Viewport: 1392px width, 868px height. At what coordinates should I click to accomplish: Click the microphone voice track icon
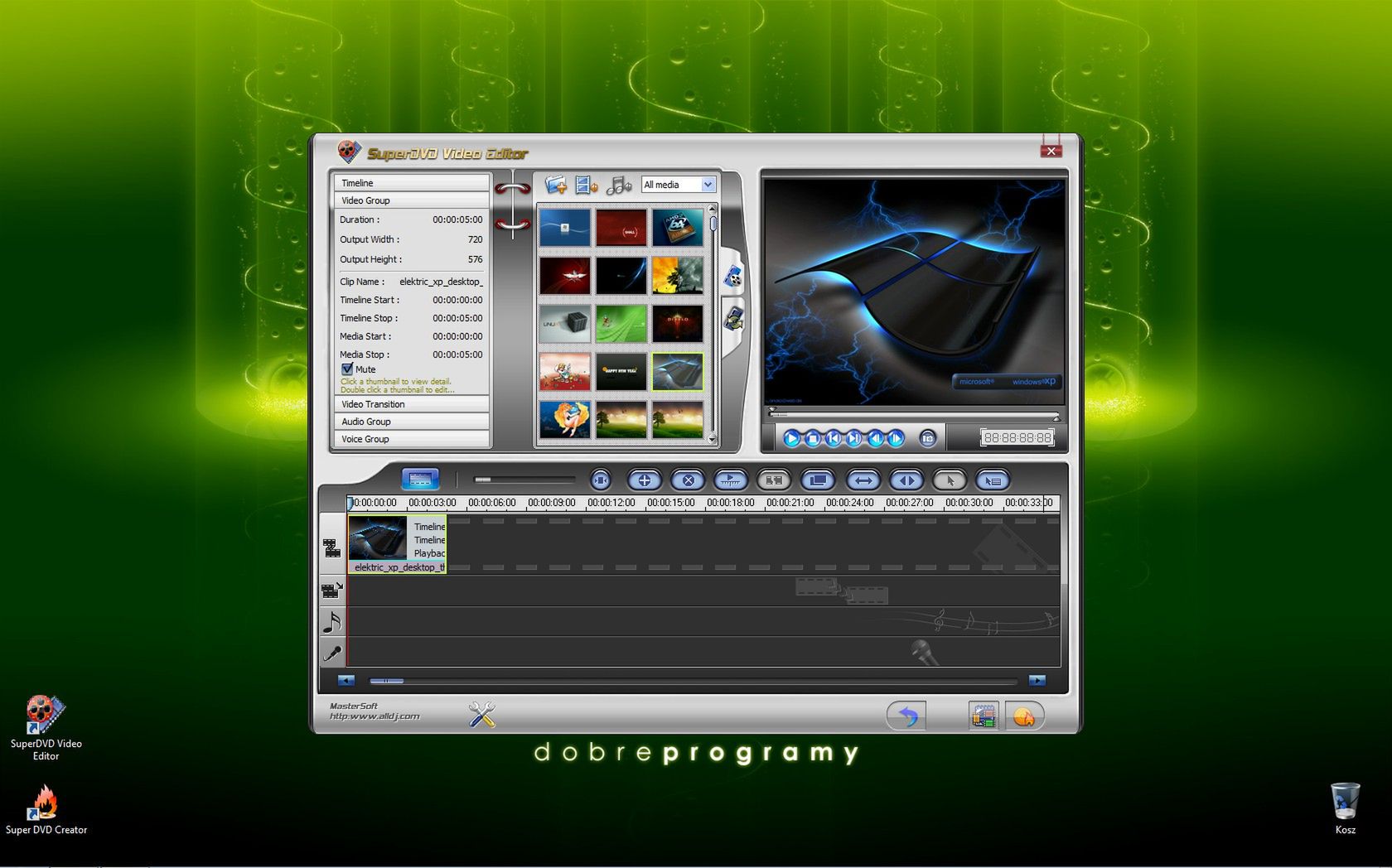point(332,653)
